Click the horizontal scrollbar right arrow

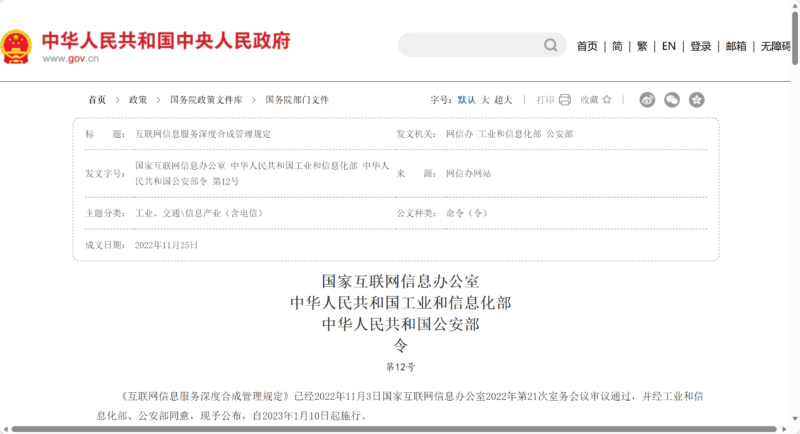[x=784, y=429]
